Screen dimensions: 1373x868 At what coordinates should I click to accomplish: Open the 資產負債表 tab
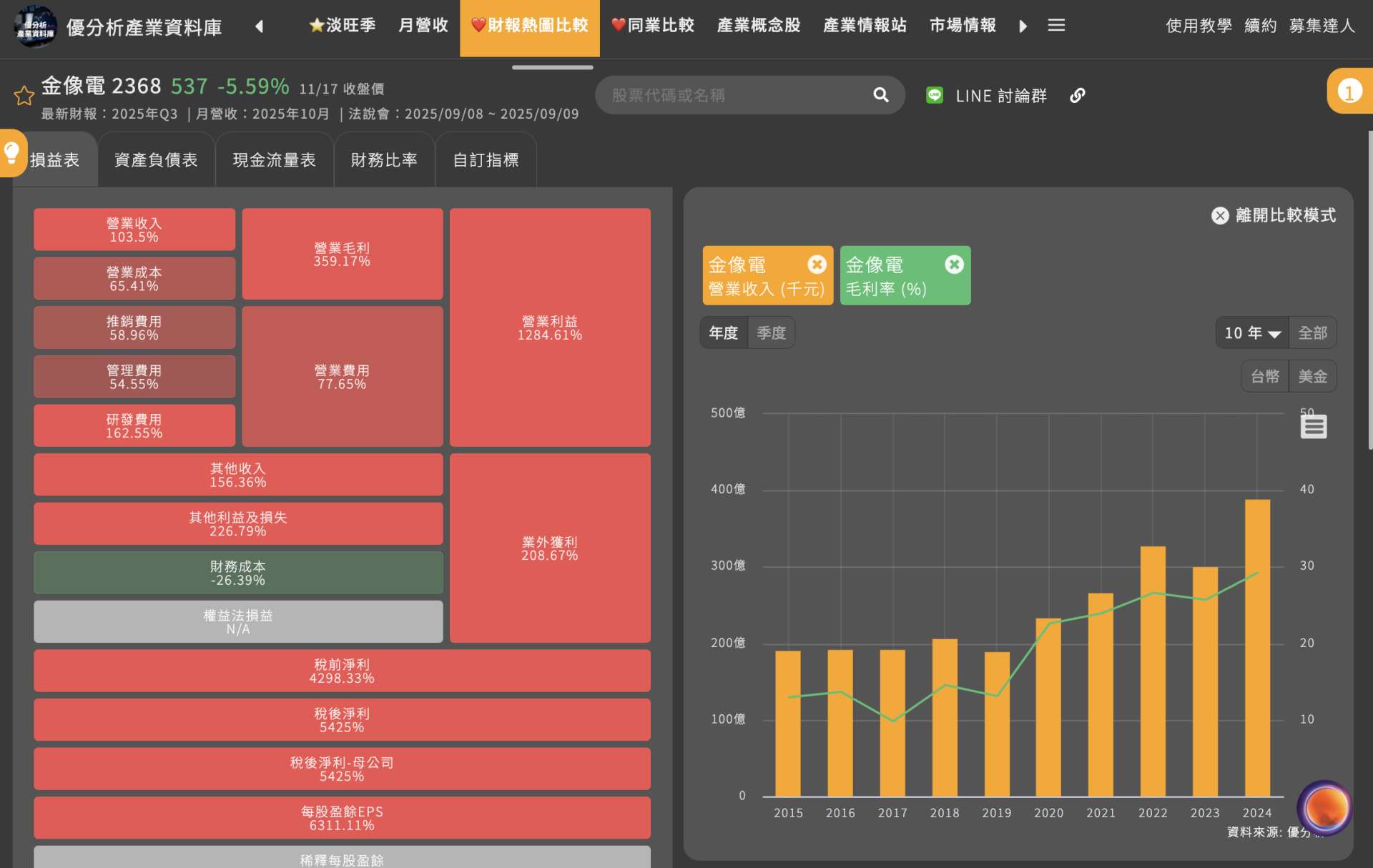156,160
